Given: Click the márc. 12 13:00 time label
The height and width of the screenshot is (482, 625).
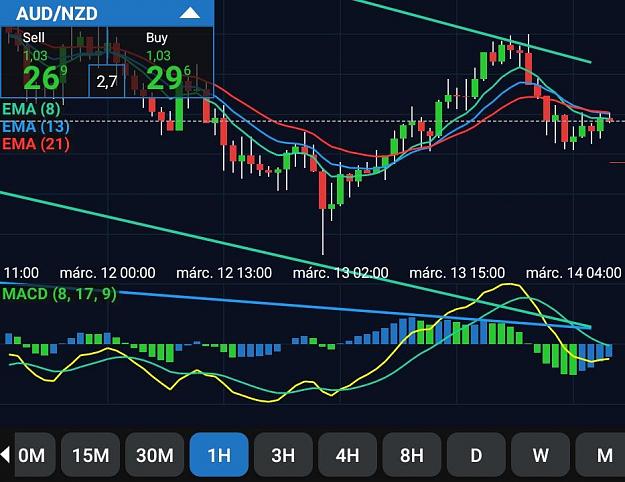Looking at the screenshot, I should [x=224, y=273].
